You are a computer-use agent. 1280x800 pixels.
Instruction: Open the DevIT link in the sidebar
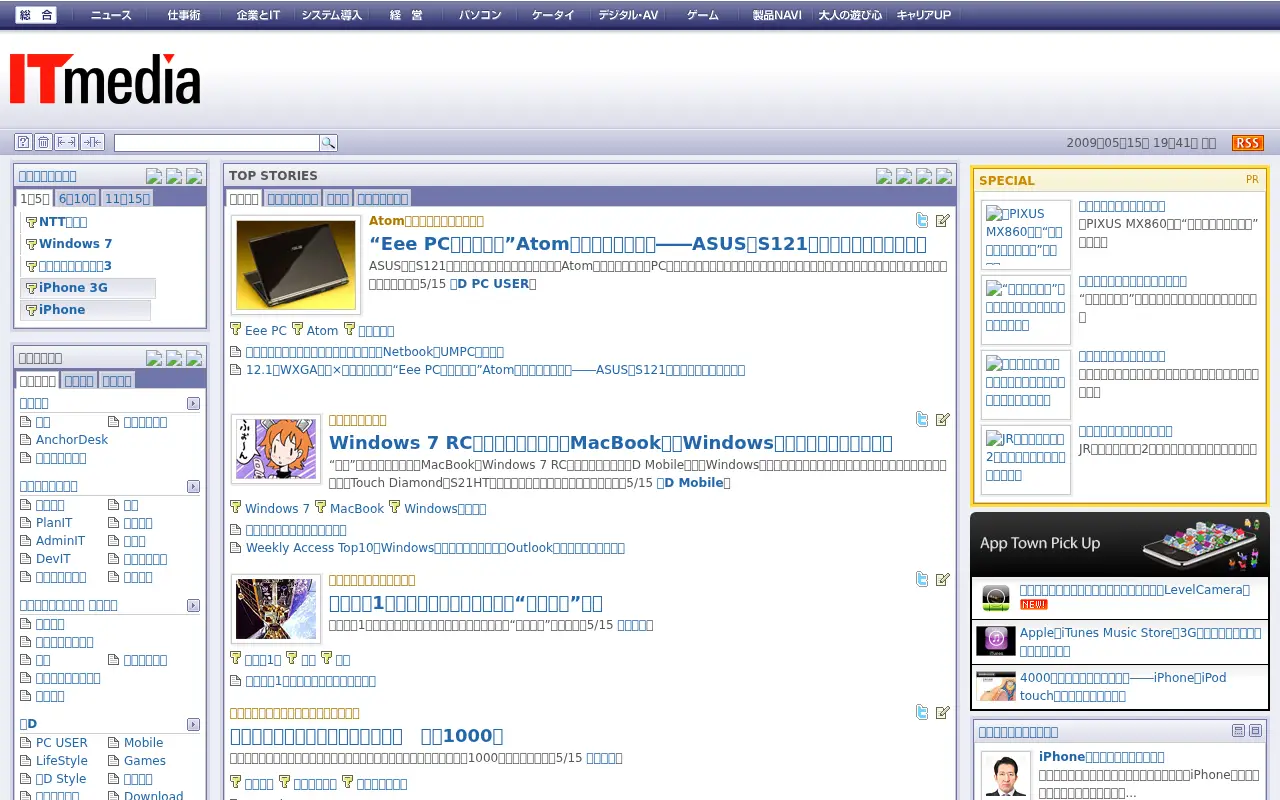(x=53, y=559)
